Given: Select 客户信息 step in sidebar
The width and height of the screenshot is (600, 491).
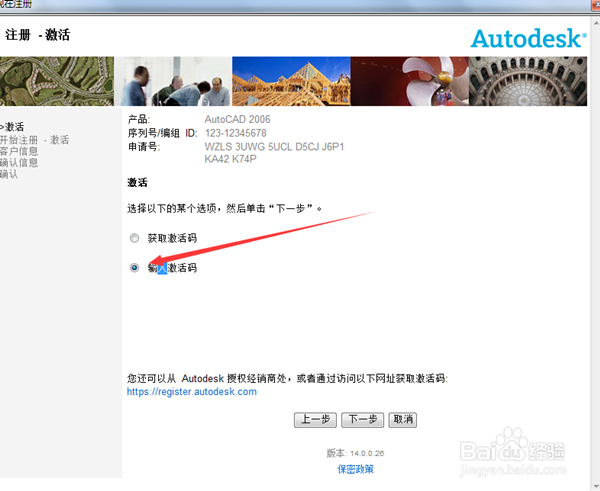Looking at the screenshot, I should point(19,151).
